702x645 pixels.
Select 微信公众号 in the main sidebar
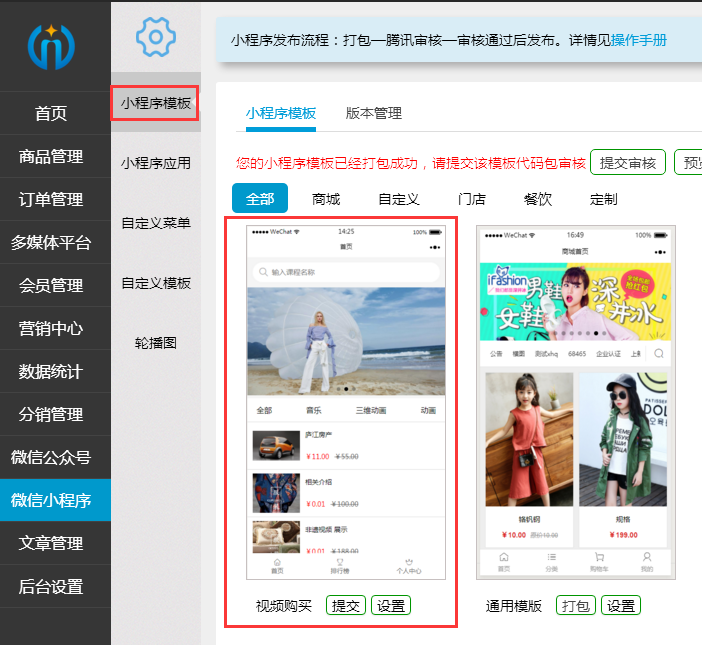[x=51, y=458]
